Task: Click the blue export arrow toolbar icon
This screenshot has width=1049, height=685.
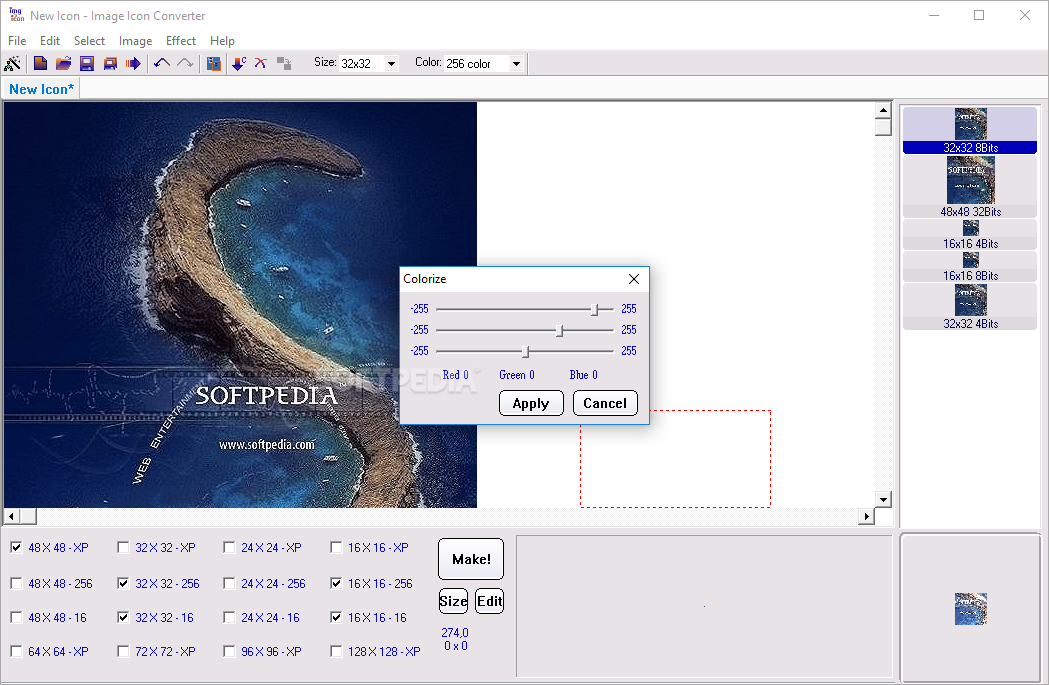Action: click(133, 63)
